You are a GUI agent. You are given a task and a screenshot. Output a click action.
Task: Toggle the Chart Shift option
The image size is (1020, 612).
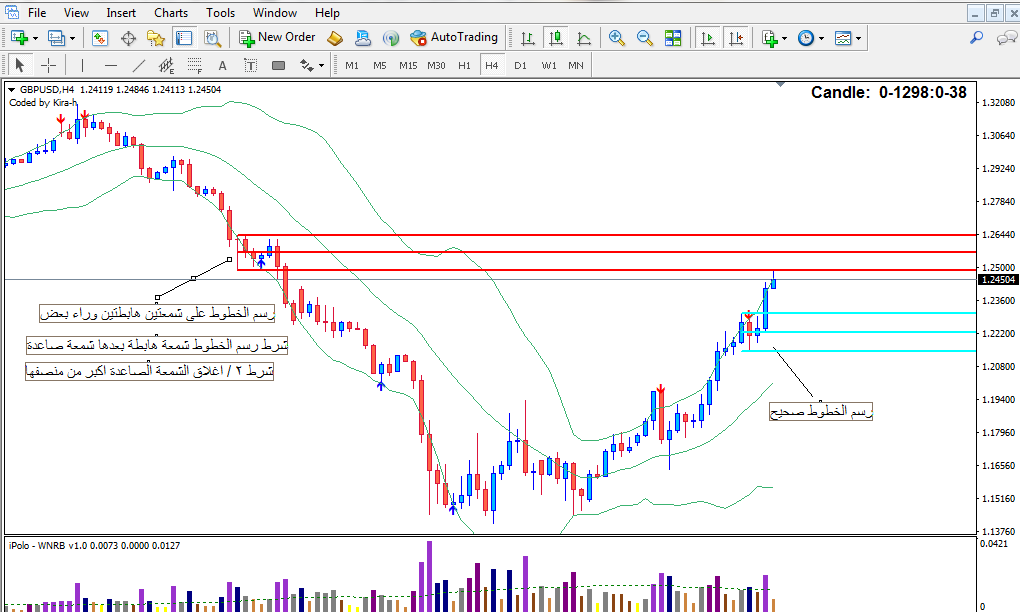pyautogui.click(x=737, y=38)
